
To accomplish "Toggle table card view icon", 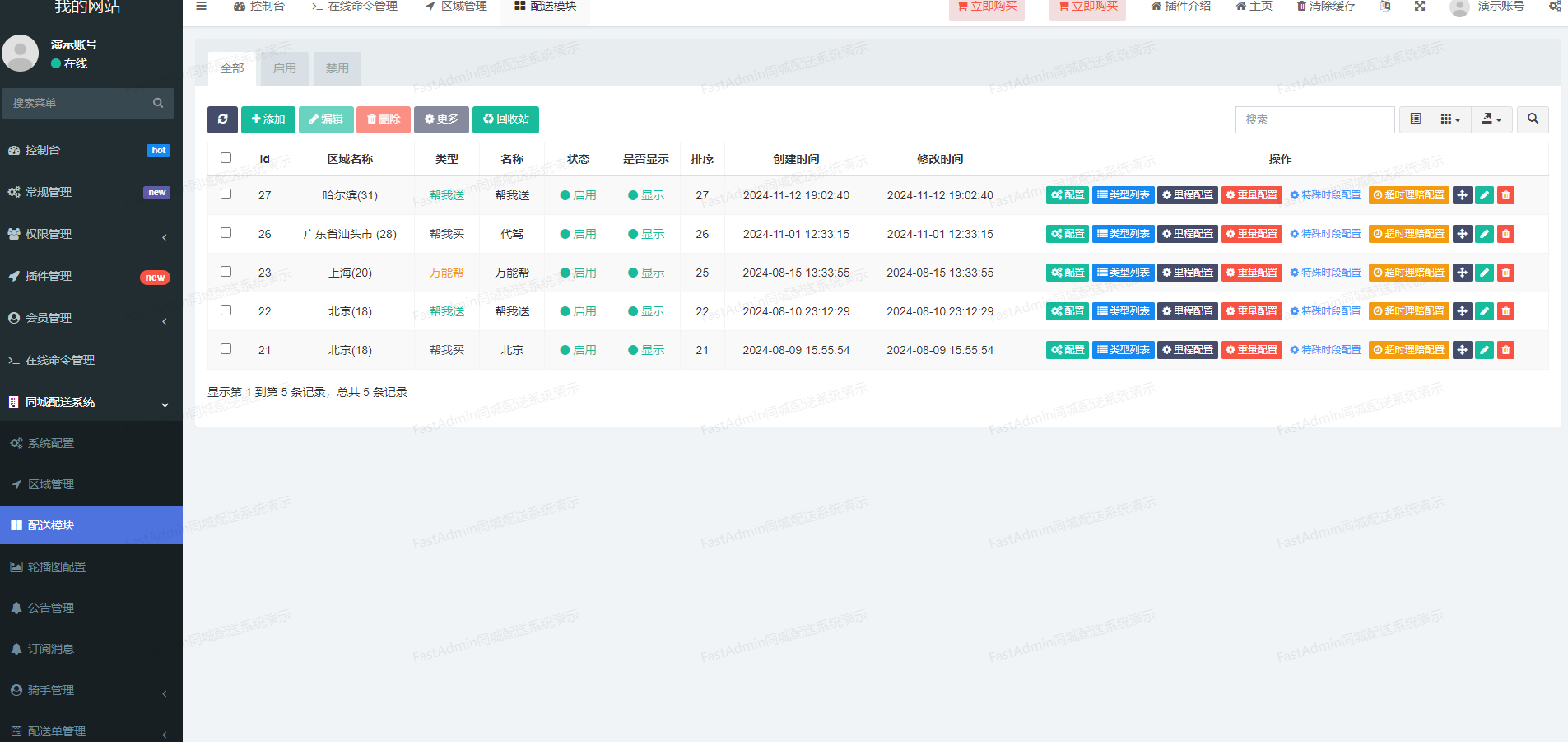I will point(1415,119).
